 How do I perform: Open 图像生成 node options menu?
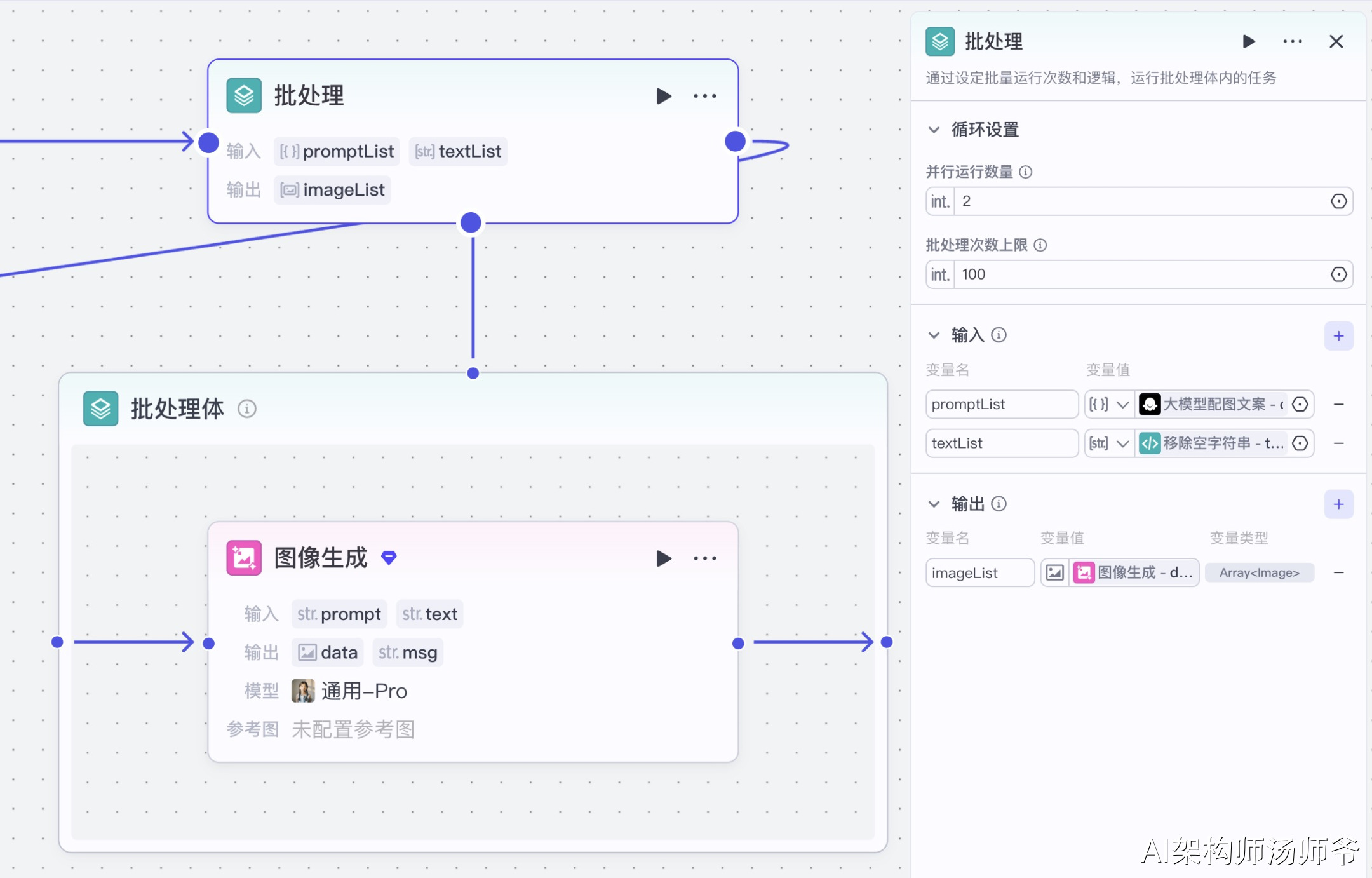point(704,558)
